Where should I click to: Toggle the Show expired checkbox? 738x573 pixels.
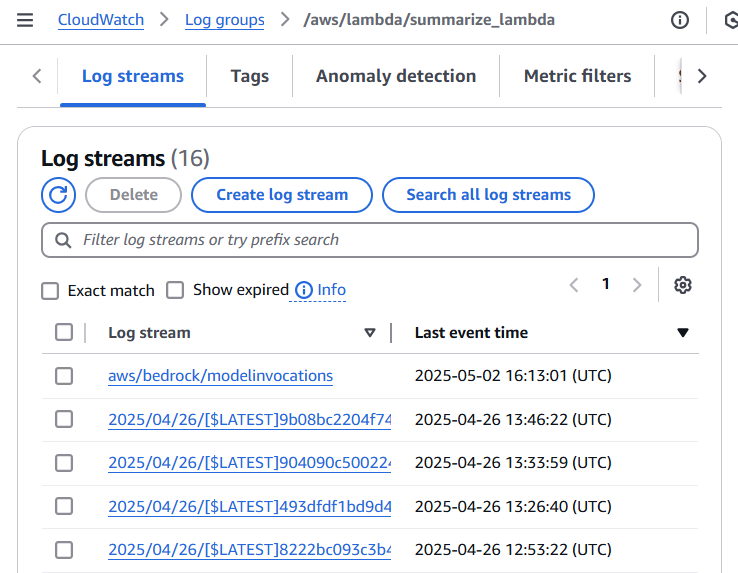coord(175,290)
